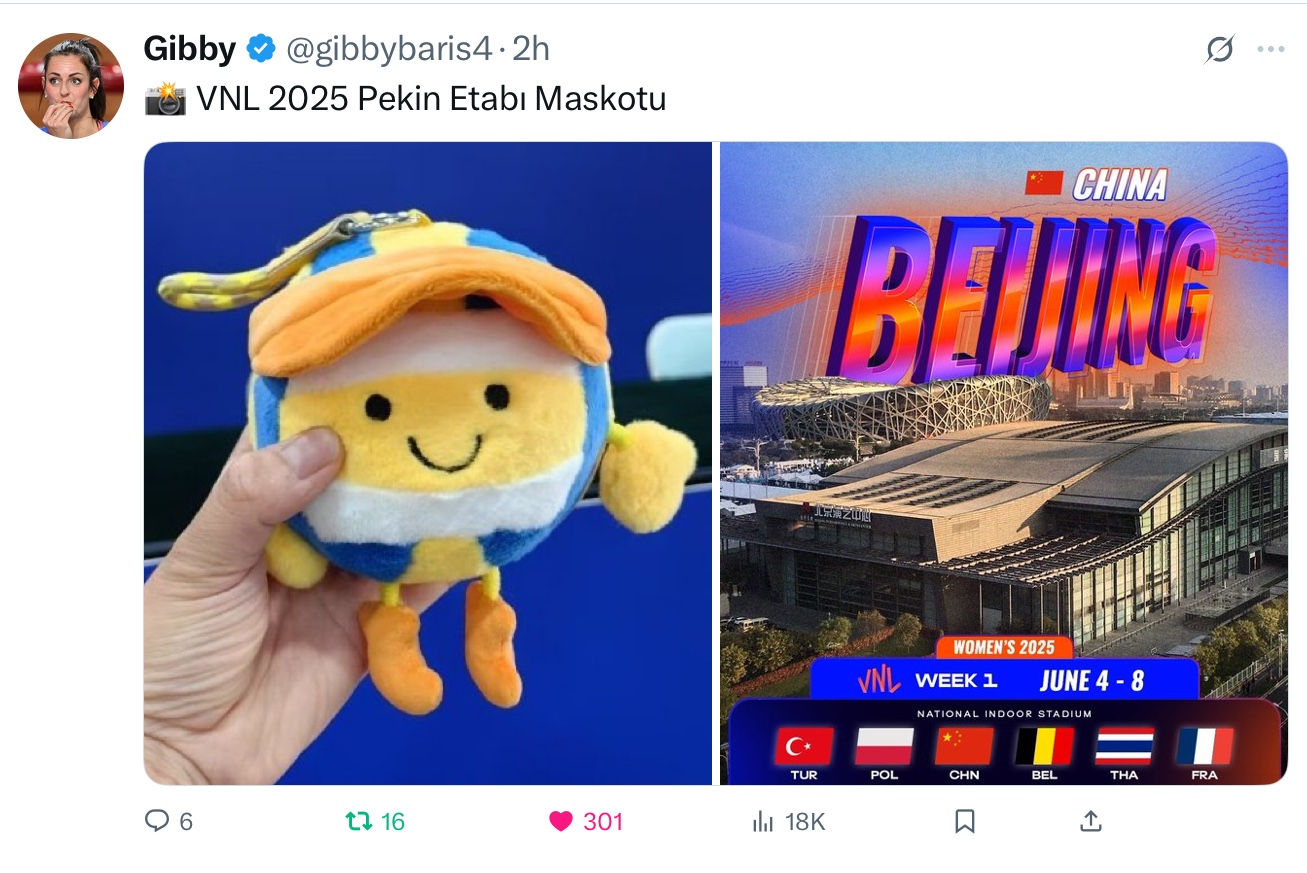Open the @gibbybaris4 handle link
This screenshot has height=873, width=1307.
coord(390,48)
